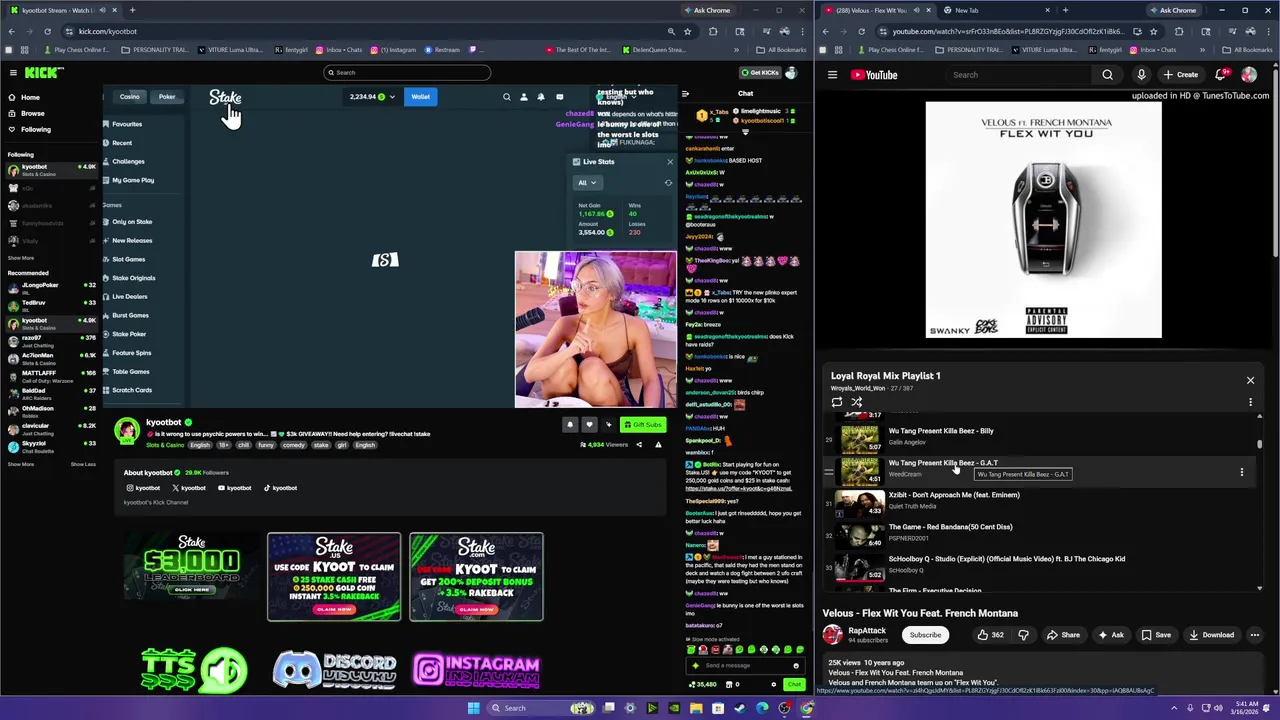Open Kick profile avatar menu

tap(791, 72)
